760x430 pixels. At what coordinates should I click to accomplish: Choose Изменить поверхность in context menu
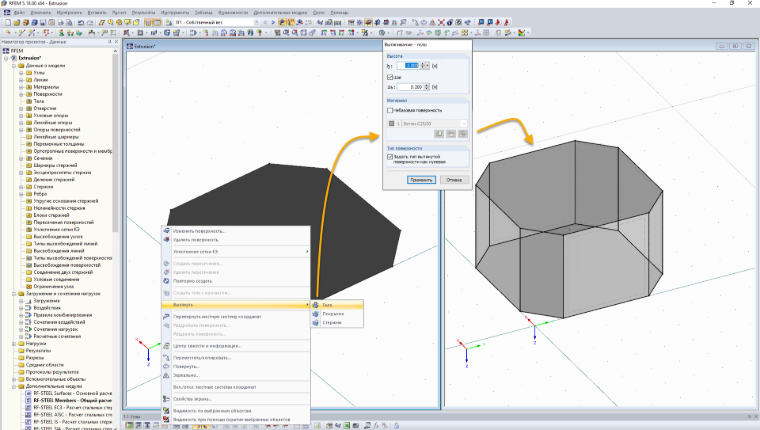pyautogui.click(x=236, y=231)
